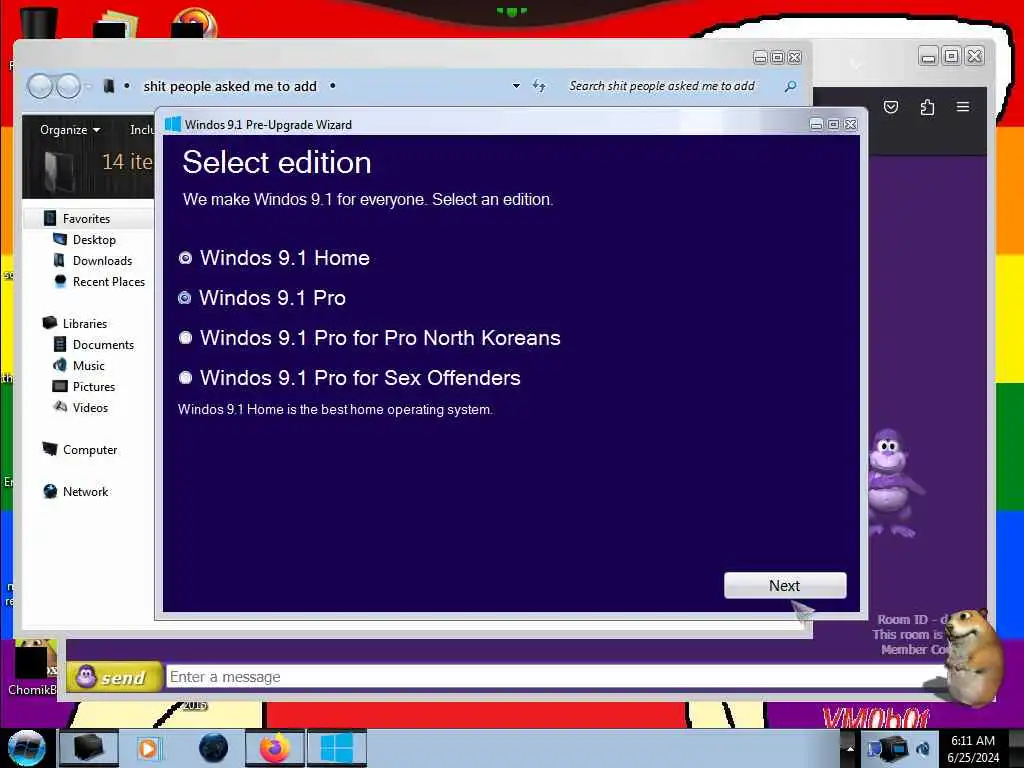Click the Windos logo in wizard title bar

[172, 124]
